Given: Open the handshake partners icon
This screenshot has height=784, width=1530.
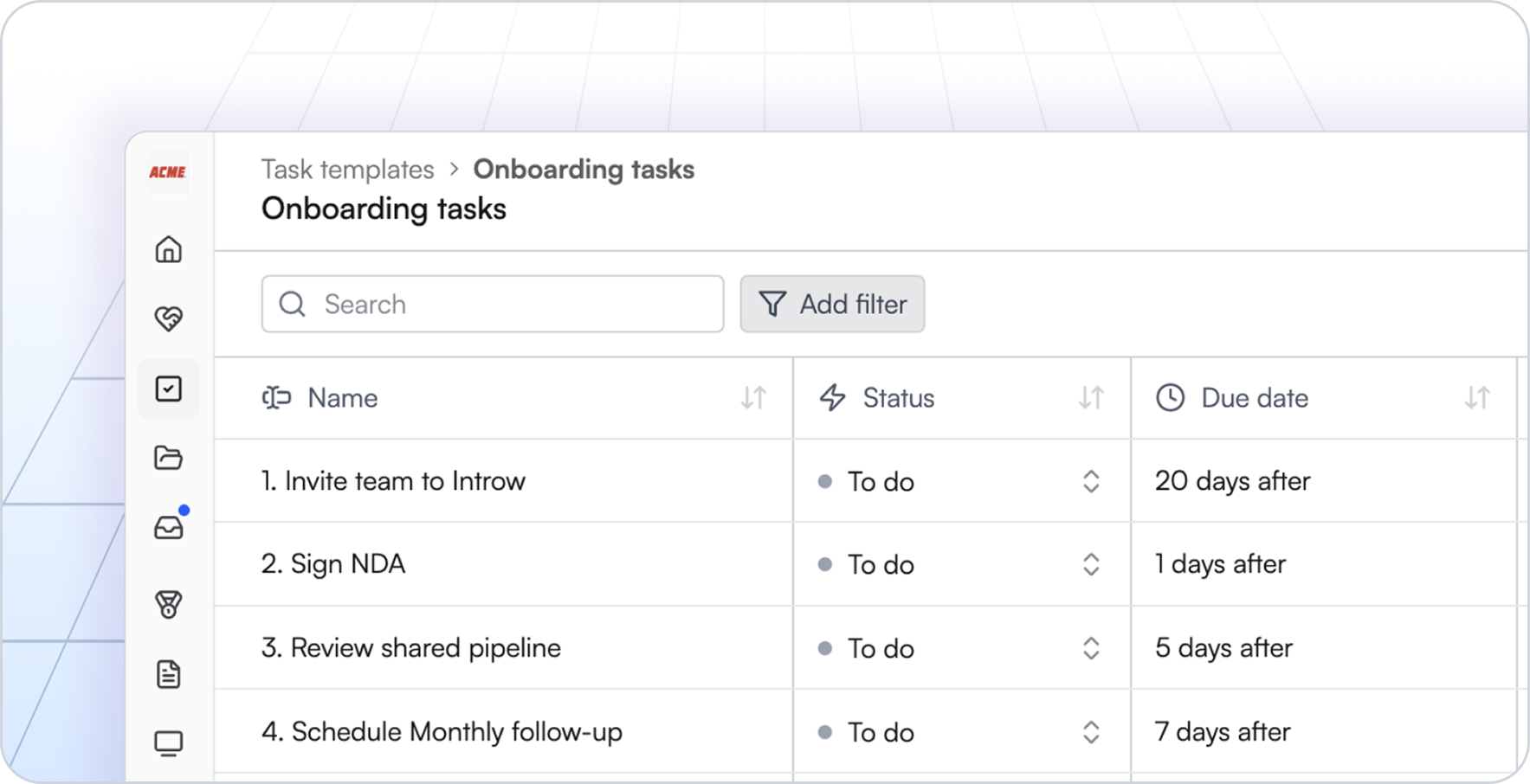Looking at the screenshot, I should (x=169, y=318).
